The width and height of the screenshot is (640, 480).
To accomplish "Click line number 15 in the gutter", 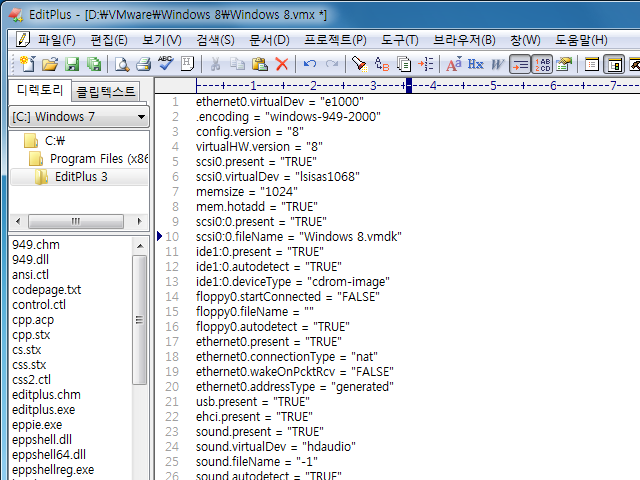I will pyautogui.click(x=172, y=312).
